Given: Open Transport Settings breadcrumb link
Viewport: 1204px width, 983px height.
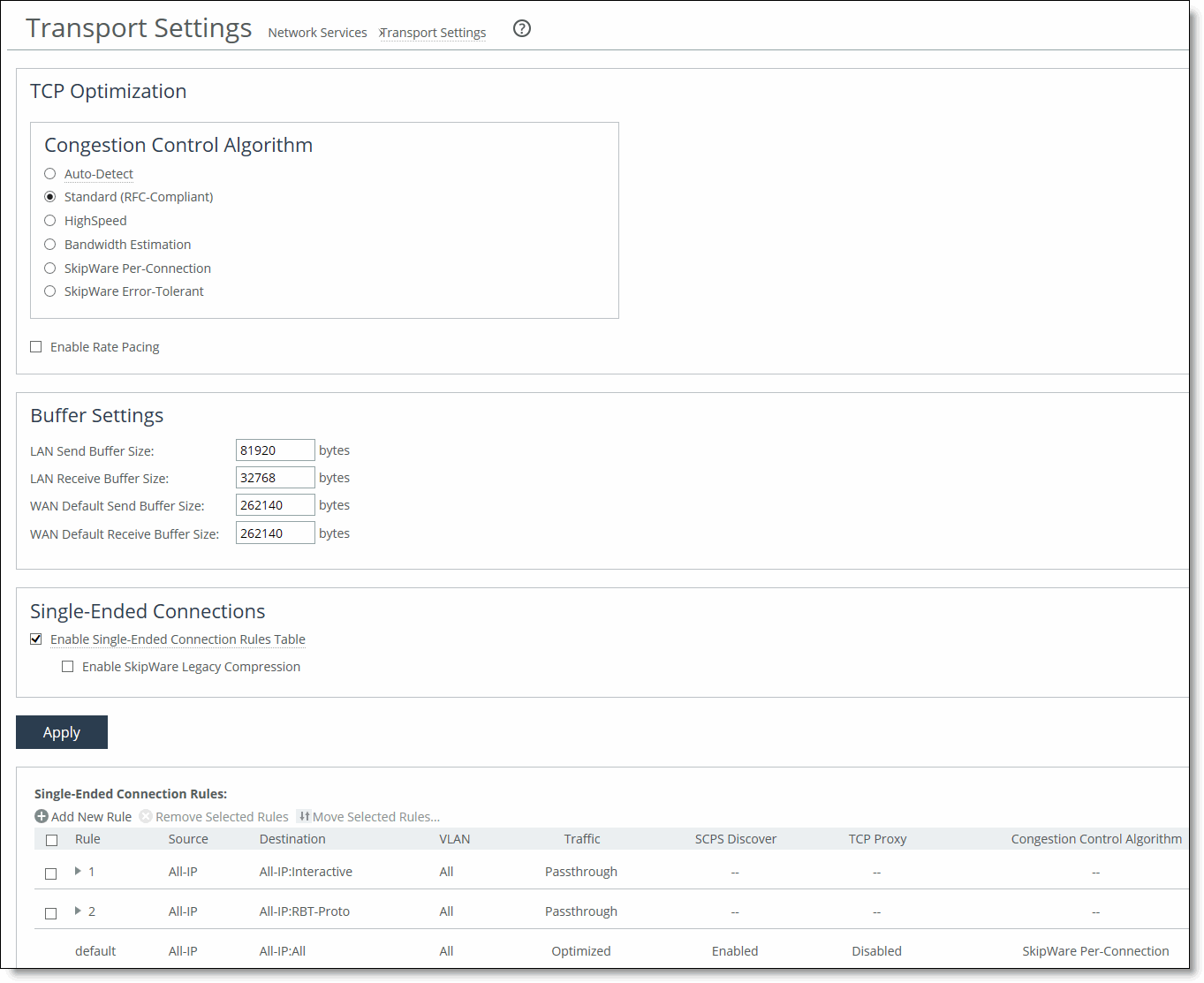Looking at the screenshot, I should click(x=434, y=33).
